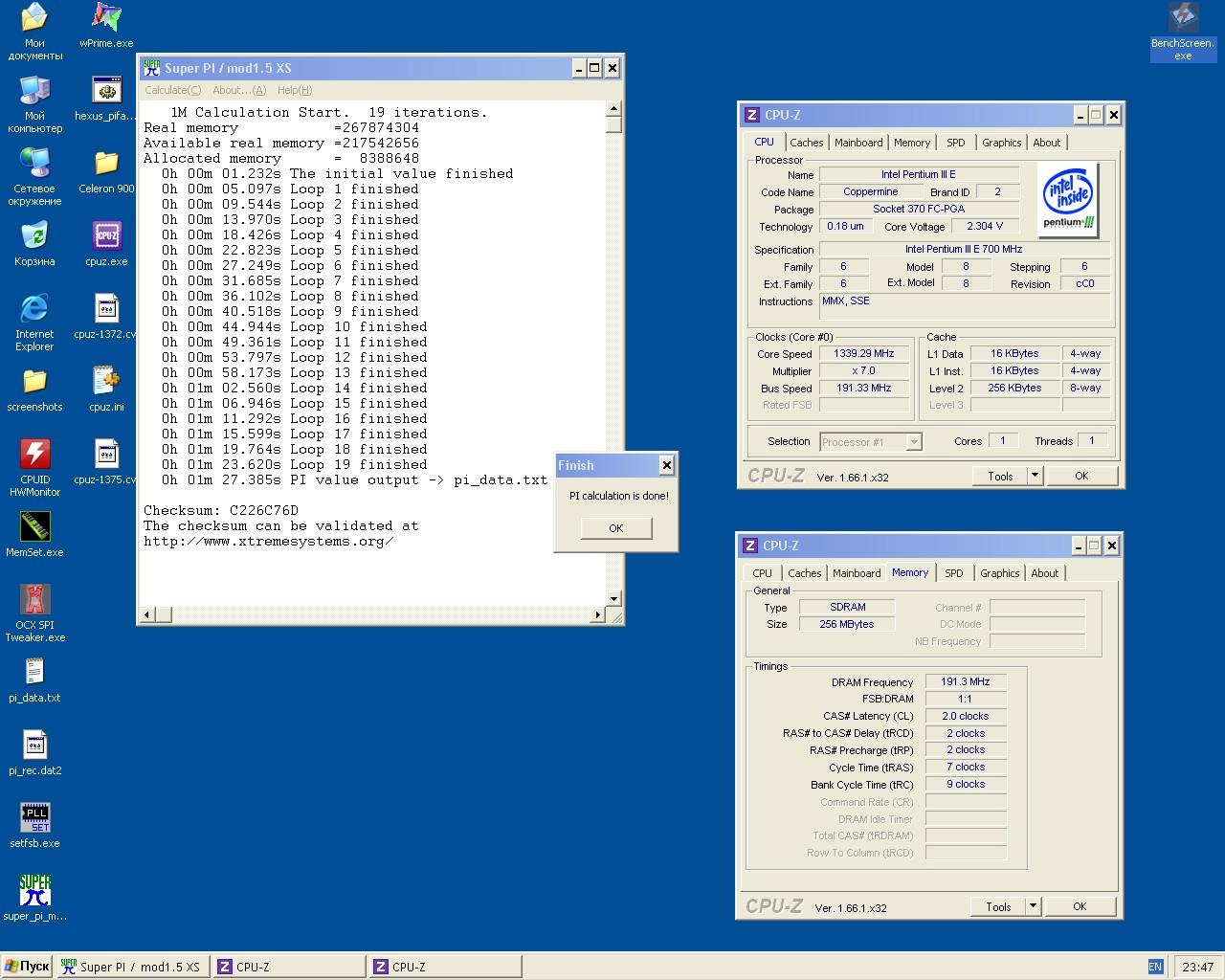Launch Internet Explorer desktop icon
The width and height of the screenshot is (1225, 980).
(x=34, y=323)
